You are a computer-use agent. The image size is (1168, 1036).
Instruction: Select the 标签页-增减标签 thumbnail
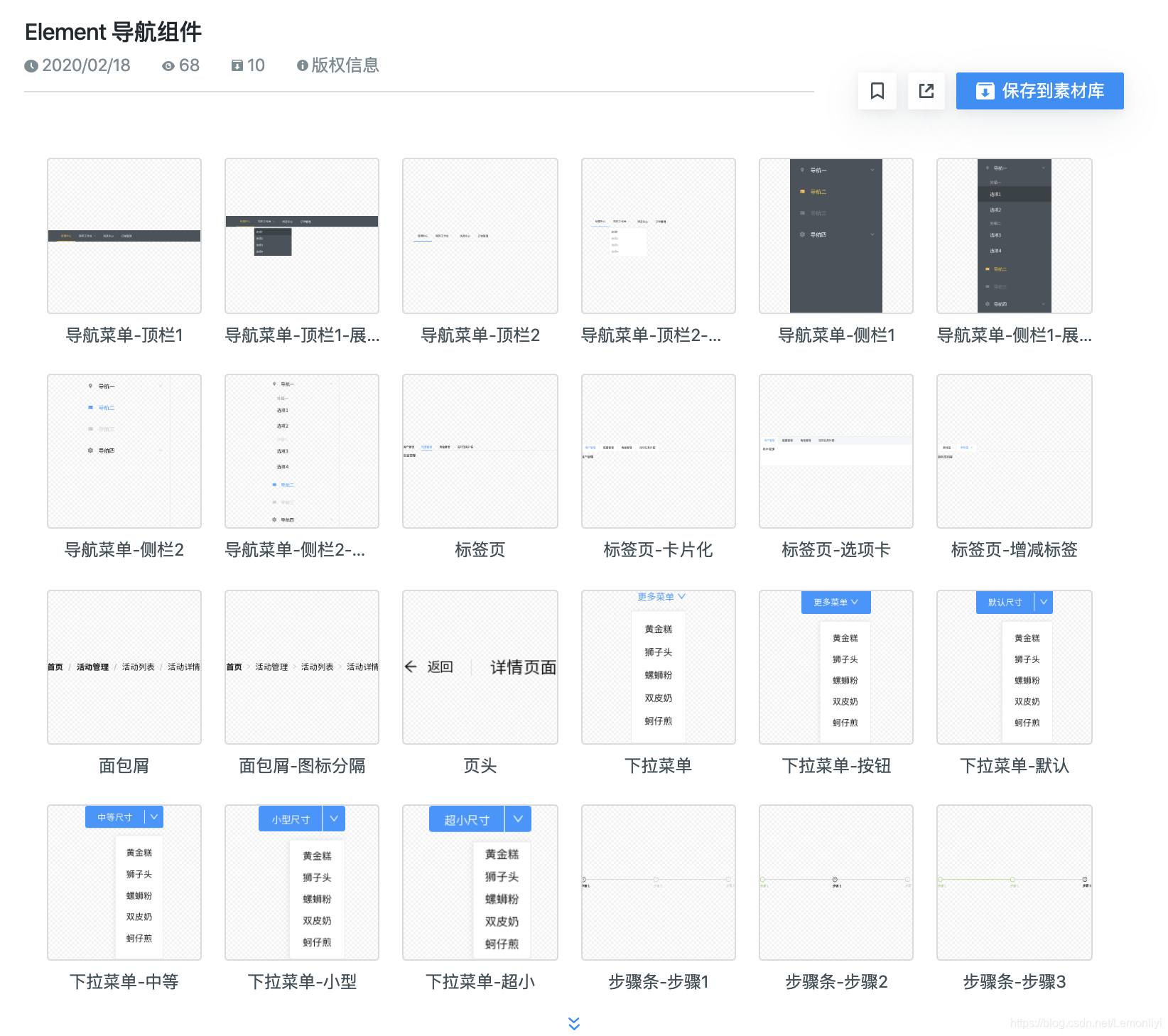(1015, 451)
